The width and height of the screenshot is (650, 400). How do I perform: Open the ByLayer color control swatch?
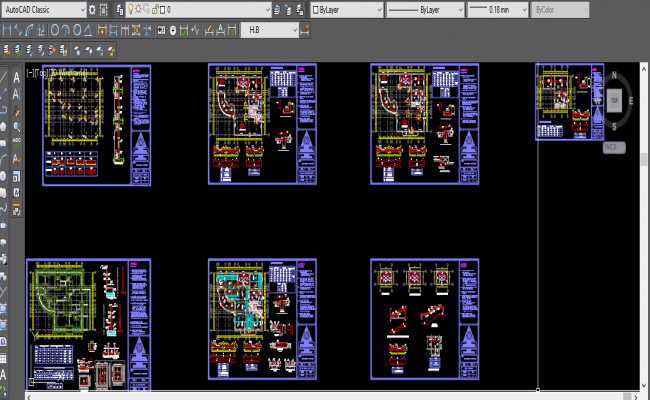coord(346,9)
